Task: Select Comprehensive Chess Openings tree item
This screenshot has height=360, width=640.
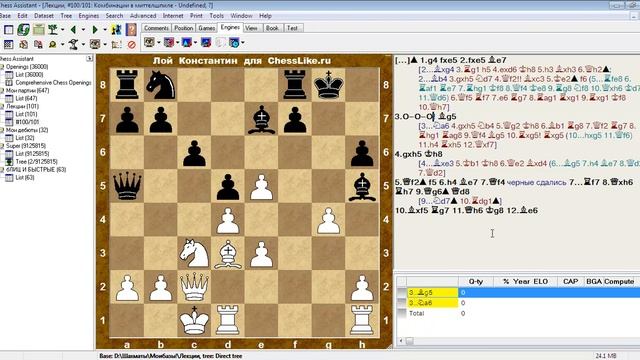Action: tap(53, 82)
